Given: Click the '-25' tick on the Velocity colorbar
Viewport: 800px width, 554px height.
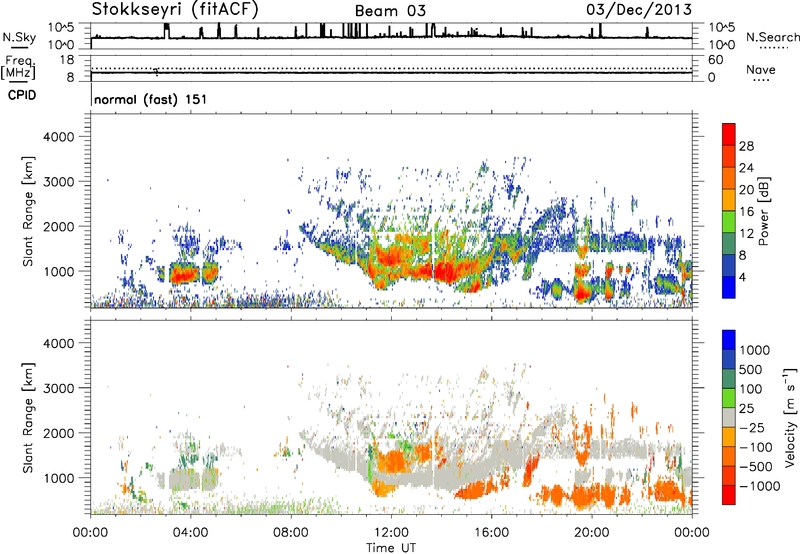Looking at the screenshot, I should (752, 427).
